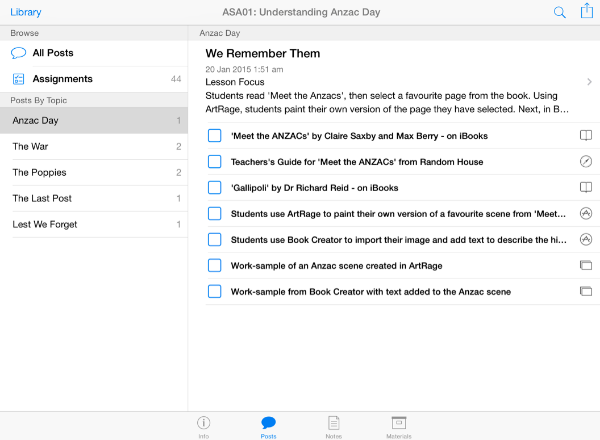Select The Last Post topic
The height and width of the screenshot is (440, 600).
tap(94, 198)
